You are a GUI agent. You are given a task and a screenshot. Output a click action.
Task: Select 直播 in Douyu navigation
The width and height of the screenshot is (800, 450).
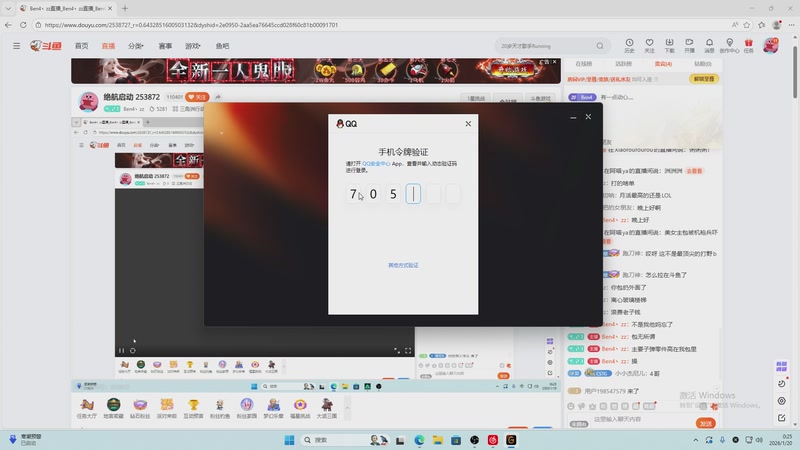click(108, 46)
